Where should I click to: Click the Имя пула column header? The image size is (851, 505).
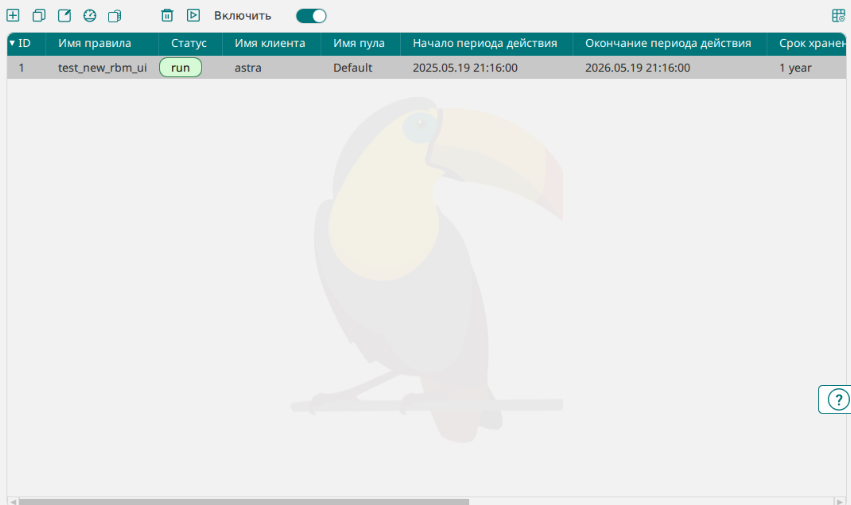tap(359, 44)
